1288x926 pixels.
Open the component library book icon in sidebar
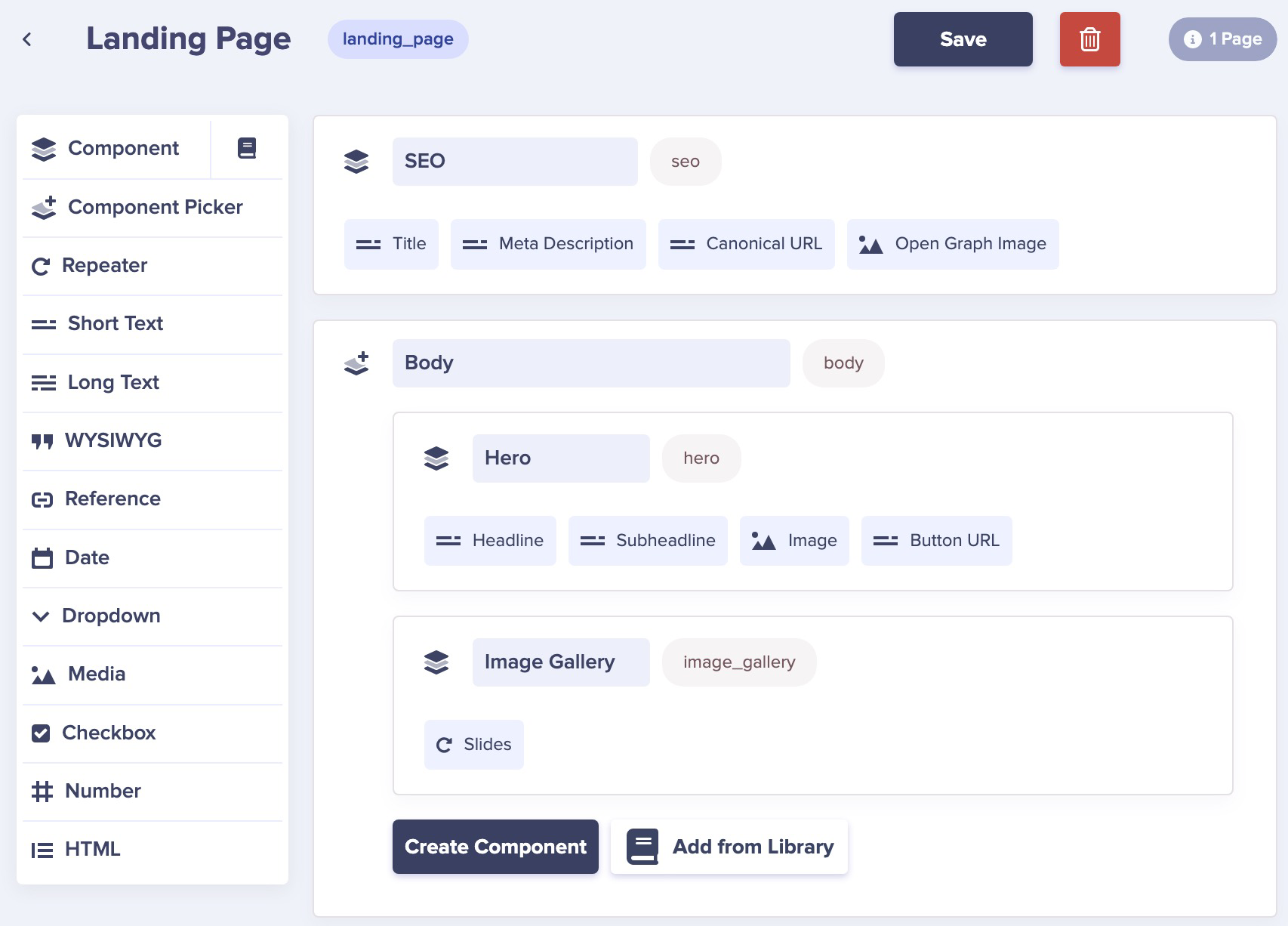247,148
